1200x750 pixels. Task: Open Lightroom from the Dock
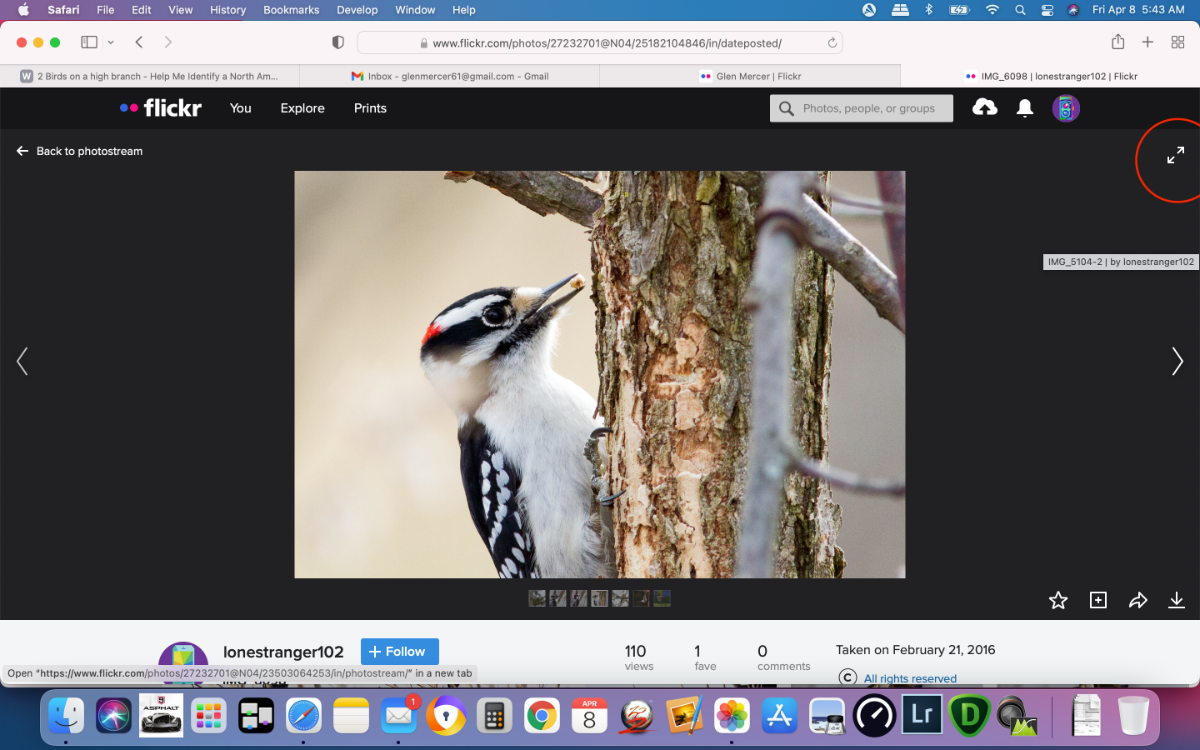coord(920,716)
